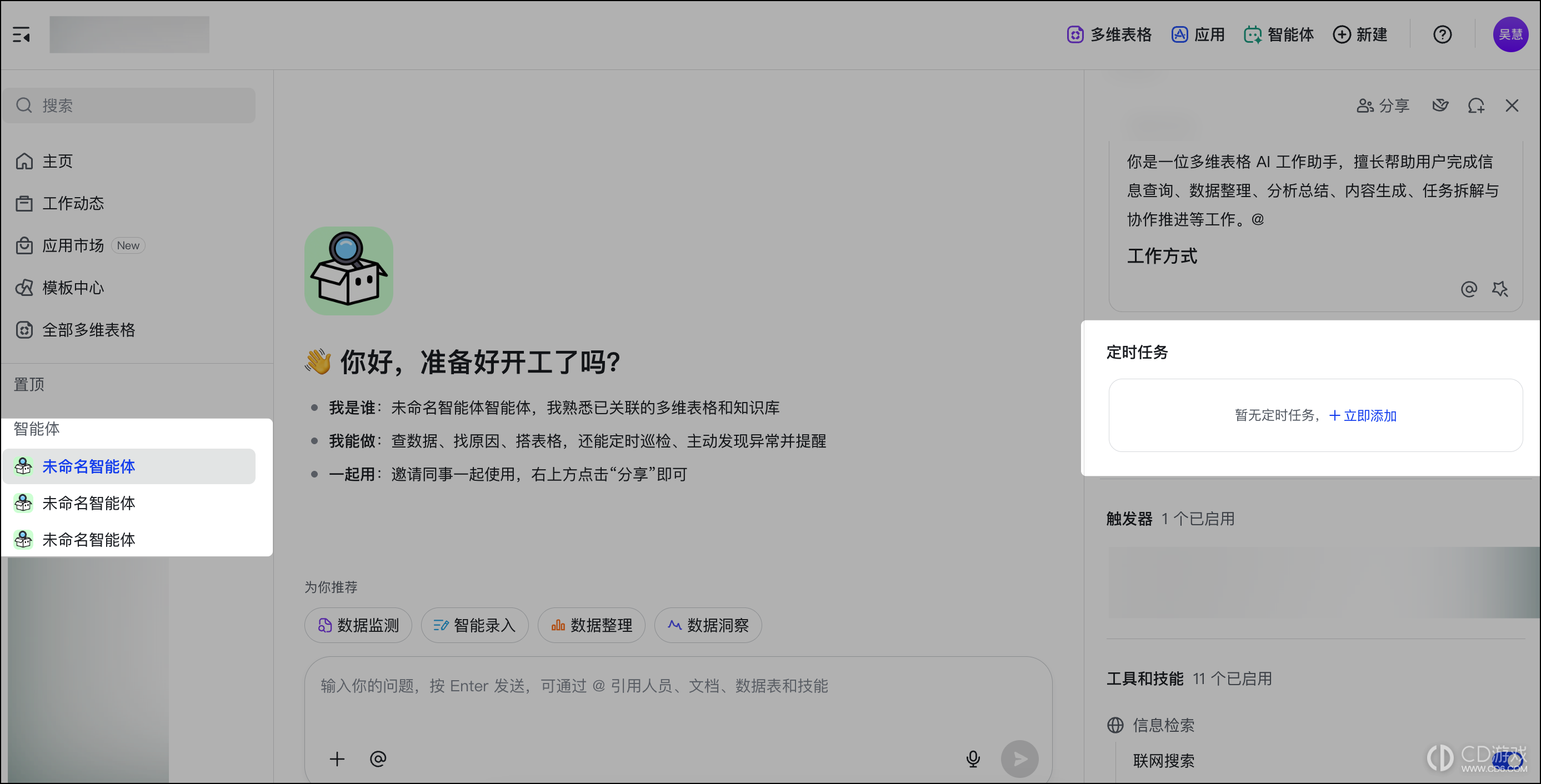Click the plus attachment icon in chat box
This screenshot has height=784, width=1541.
click(337, 759)
